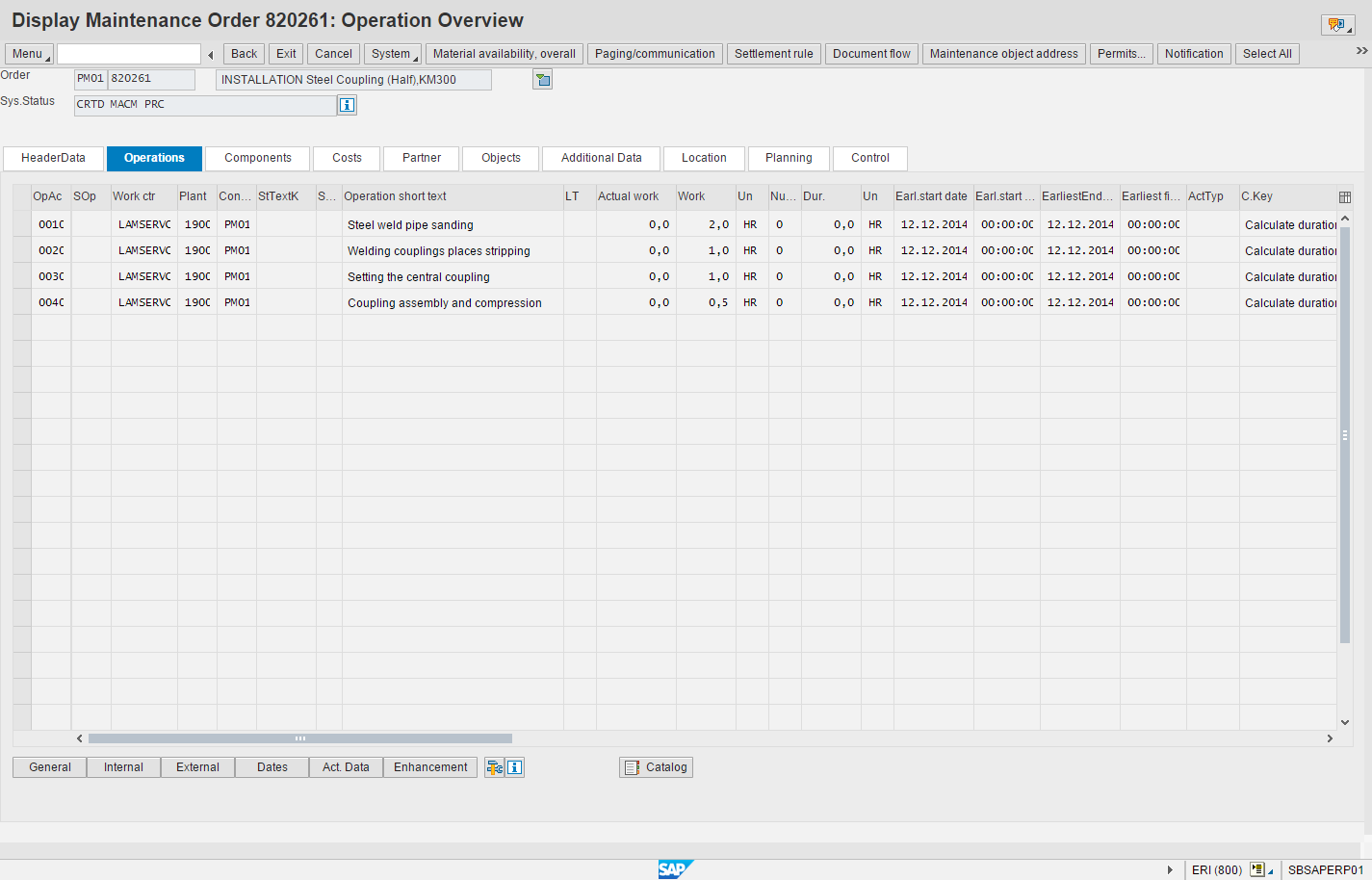Click the order number field 820261

151,79
